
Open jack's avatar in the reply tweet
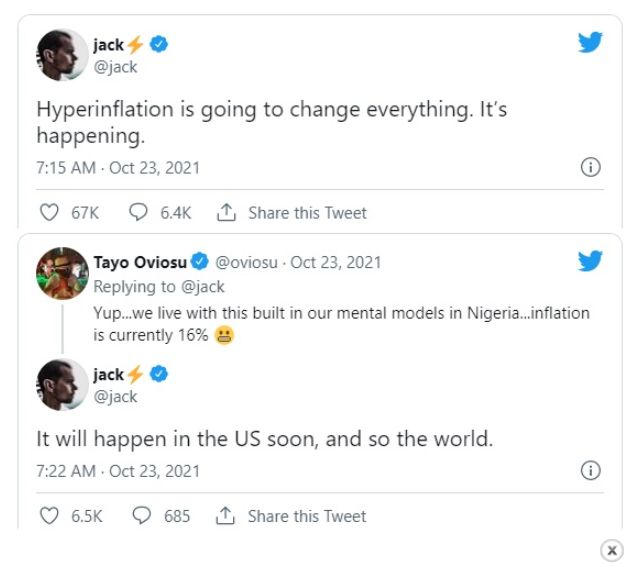point(61,384)
